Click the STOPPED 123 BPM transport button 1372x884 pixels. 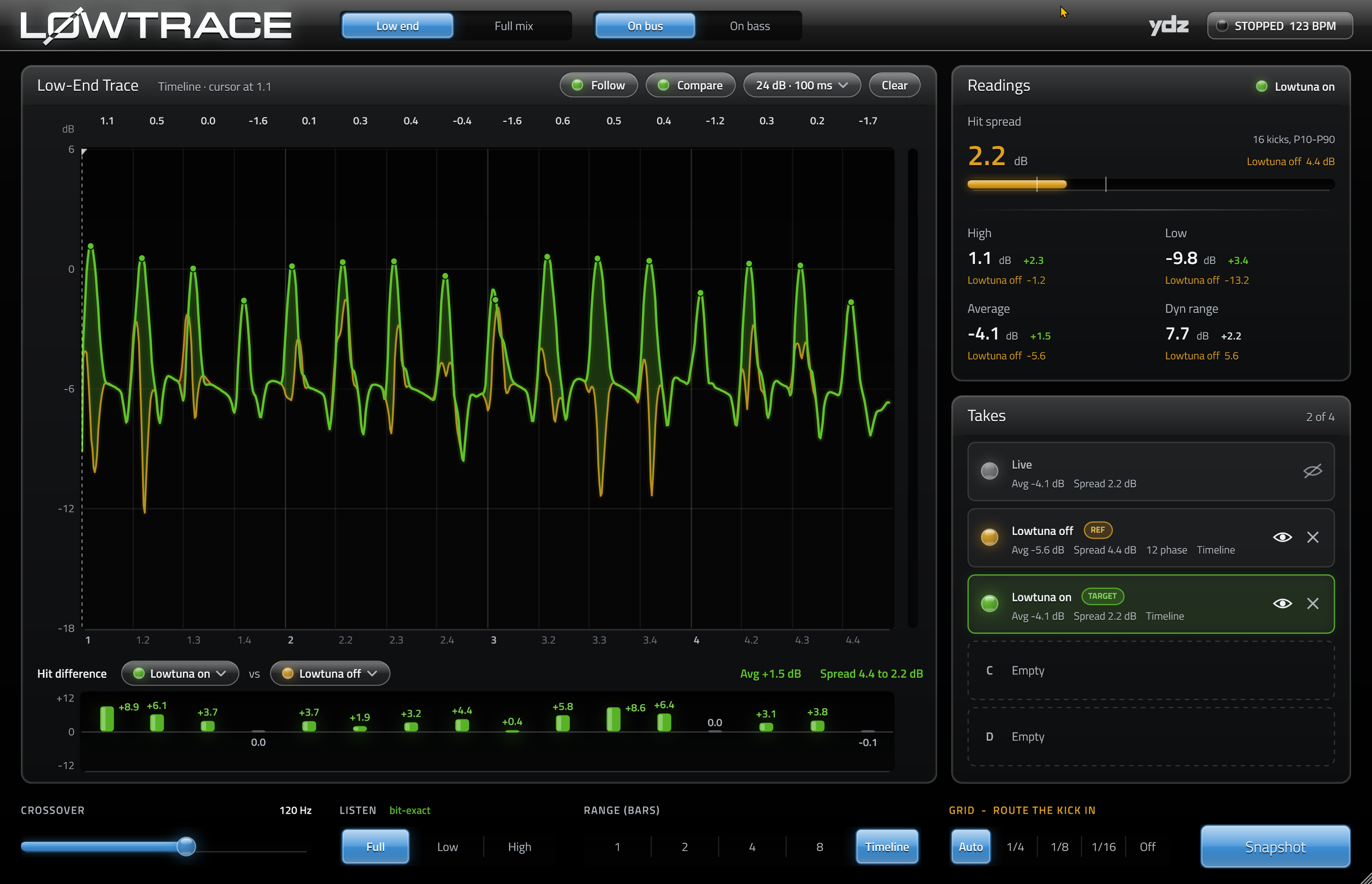[1279, 26]
